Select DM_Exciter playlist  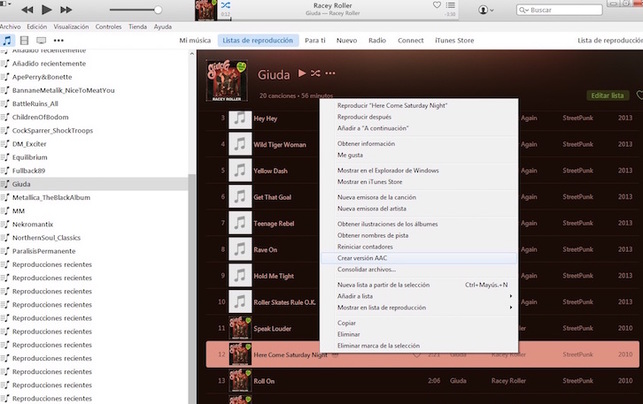(29, 144)
